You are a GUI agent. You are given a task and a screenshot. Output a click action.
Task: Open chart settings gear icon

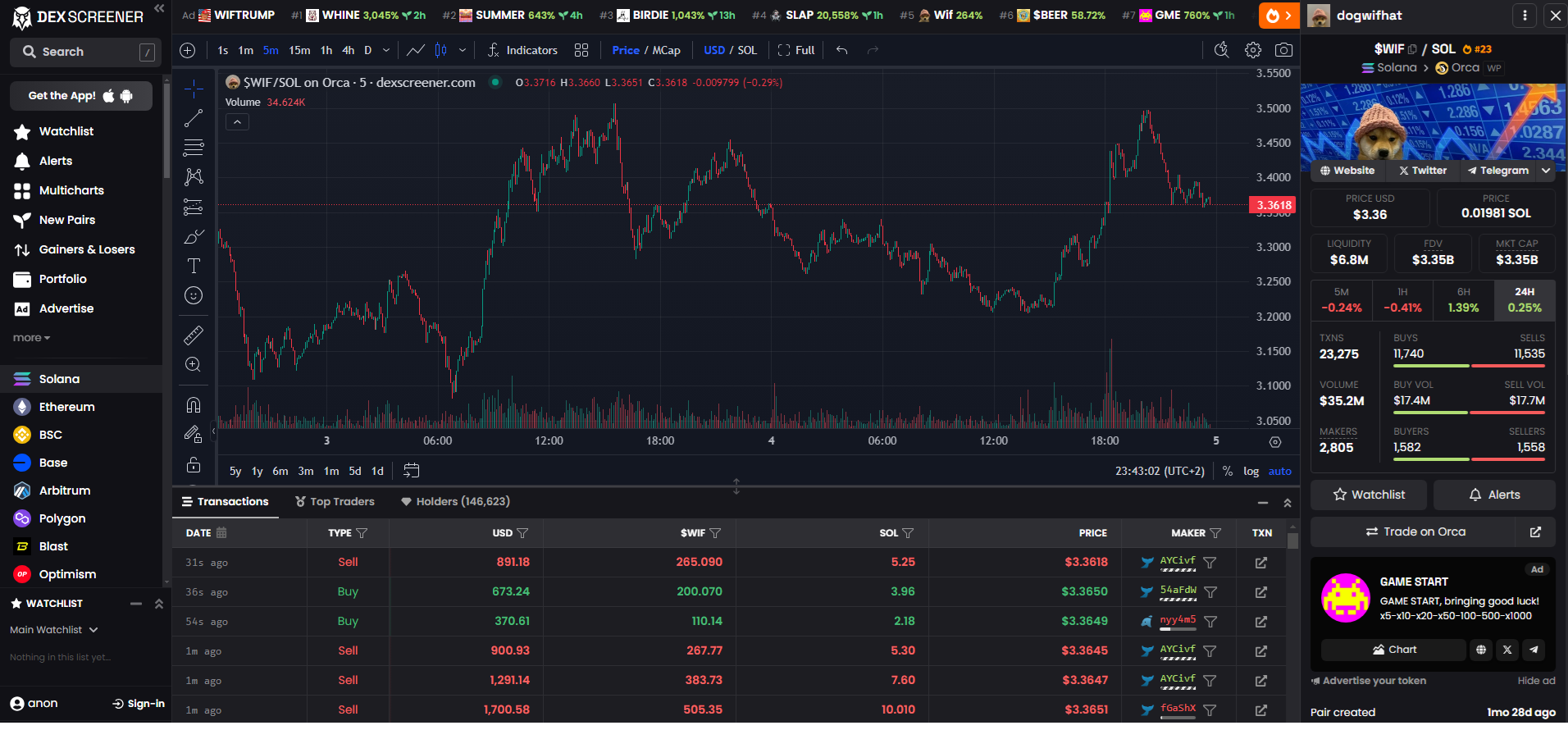pos(1252,50)
